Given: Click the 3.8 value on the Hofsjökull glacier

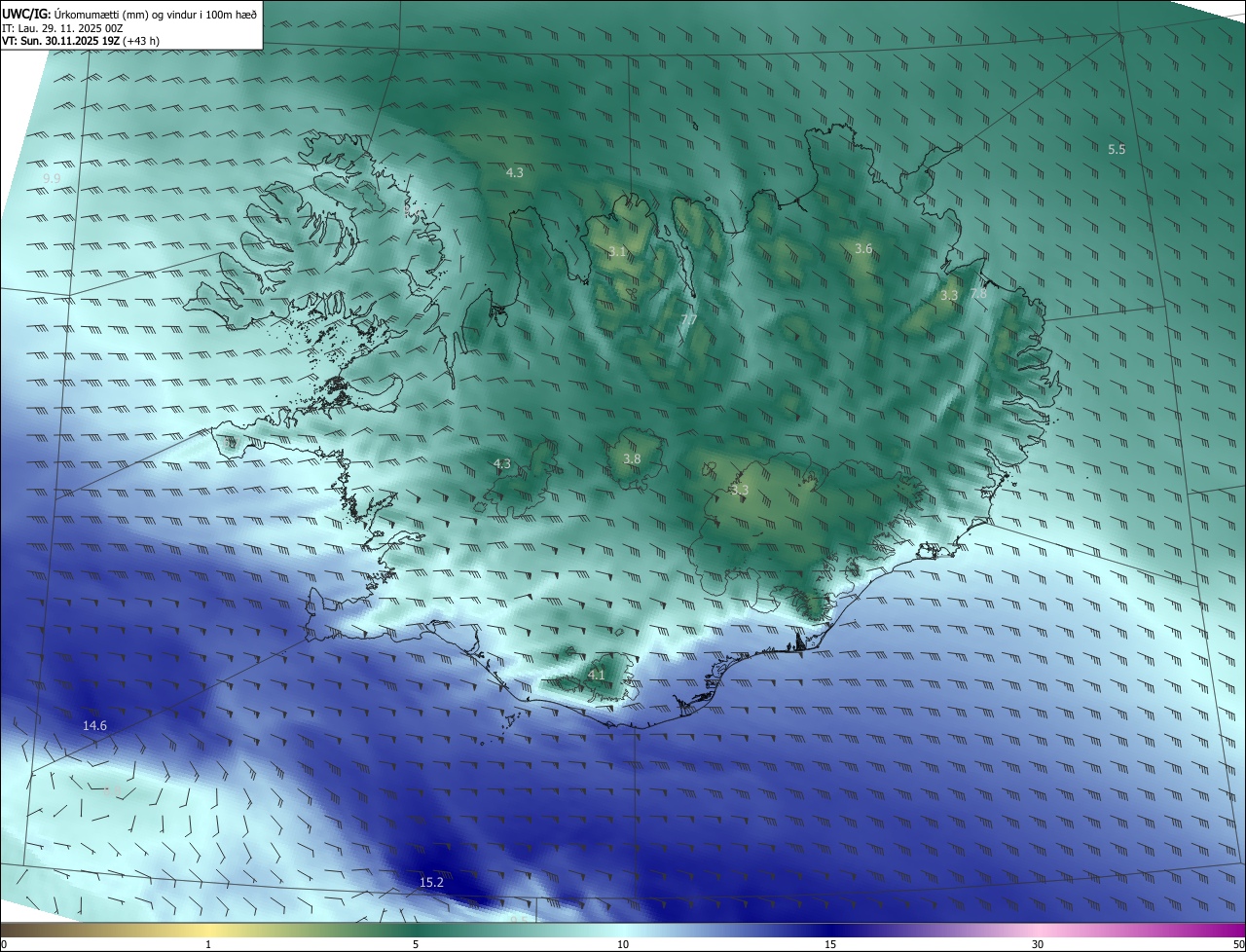Looking at the screenshot, I should tap(632, 459).
